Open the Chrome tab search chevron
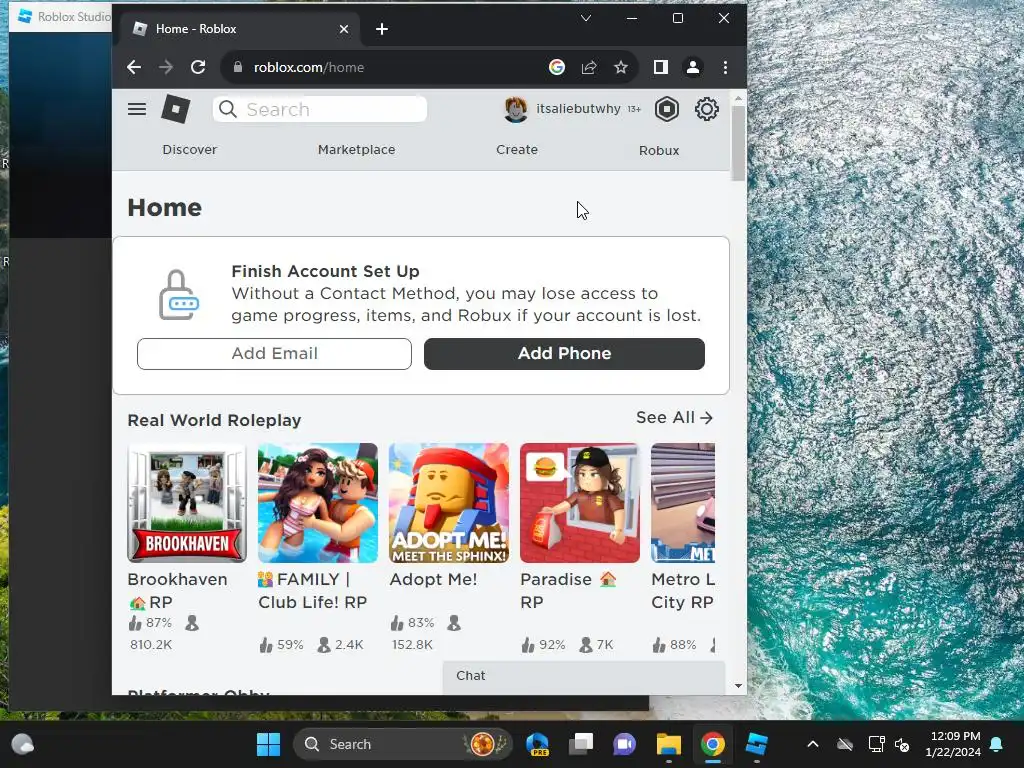Image resolution: width=1024 pixels, height=768 pixels. click(586, 18)
